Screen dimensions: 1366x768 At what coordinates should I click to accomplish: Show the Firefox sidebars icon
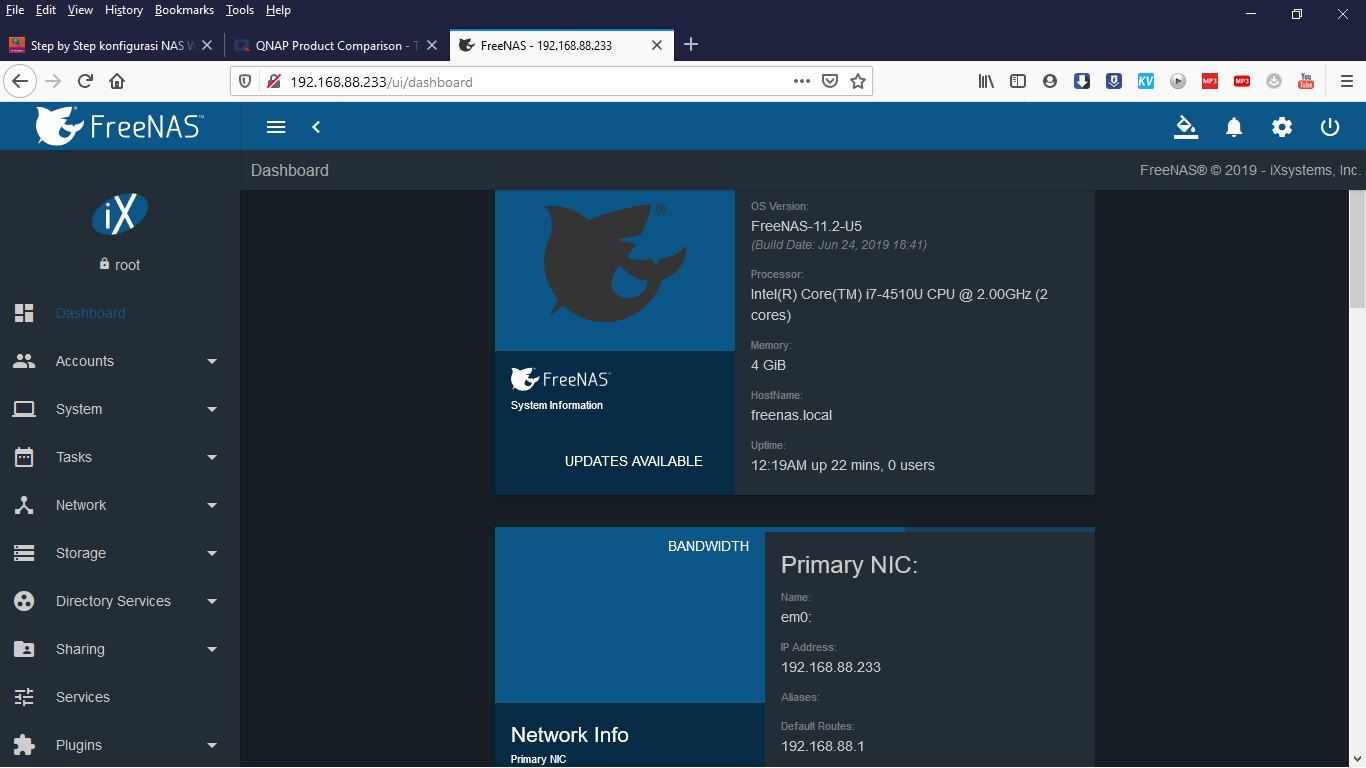pos(1018,81)
